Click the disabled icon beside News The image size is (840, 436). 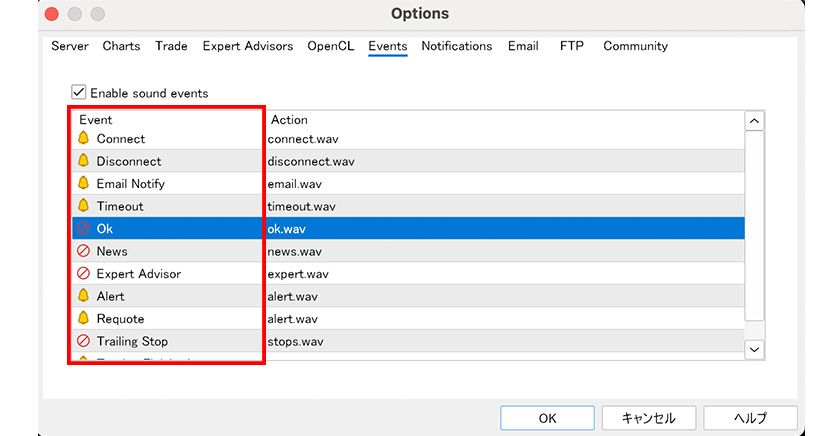tap(84, 251)
